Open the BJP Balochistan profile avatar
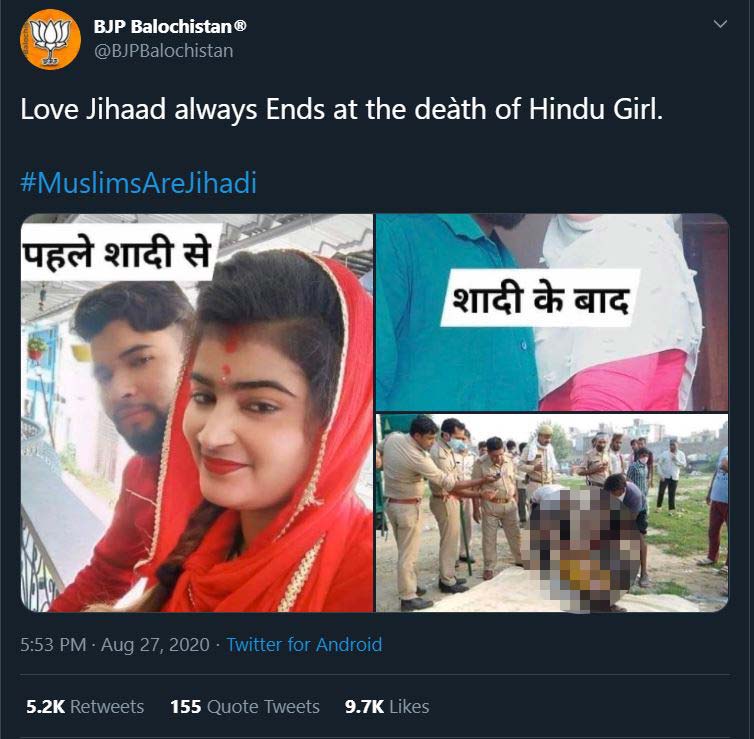754x739 pixels. click(50, 39)
